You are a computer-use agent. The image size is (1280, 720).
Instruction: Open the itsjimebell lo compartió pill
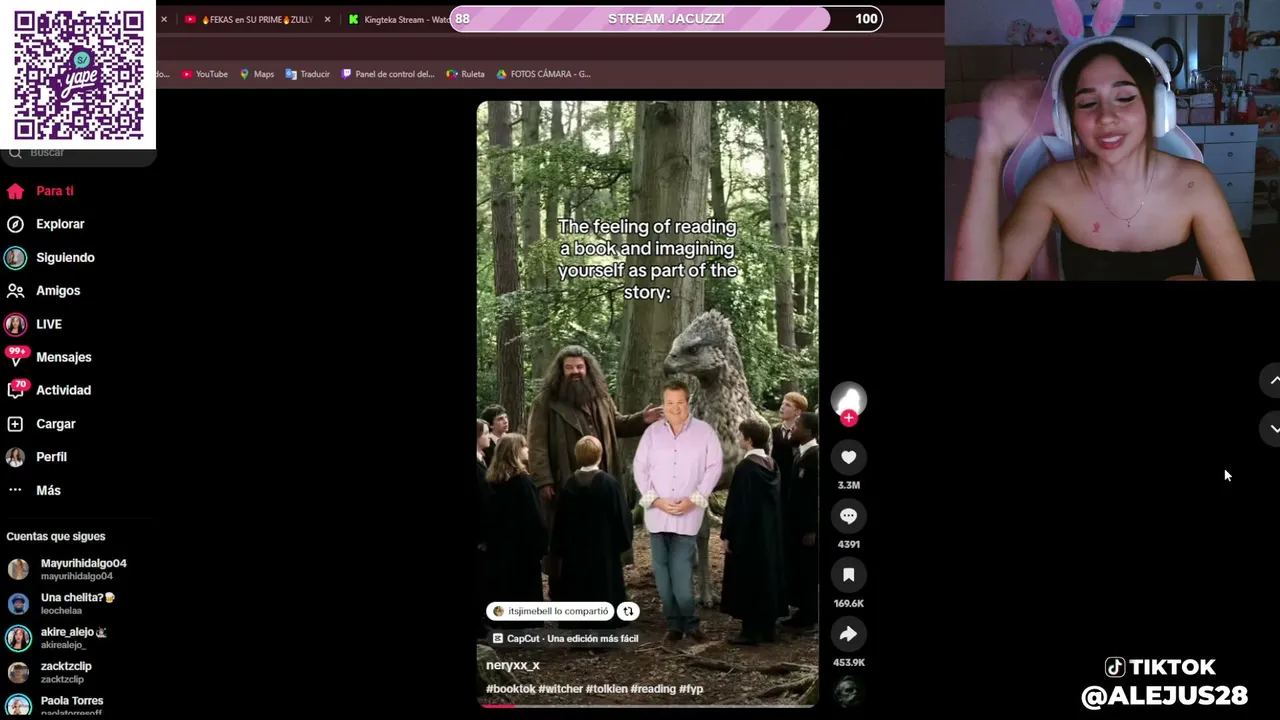tap(550, 611)
